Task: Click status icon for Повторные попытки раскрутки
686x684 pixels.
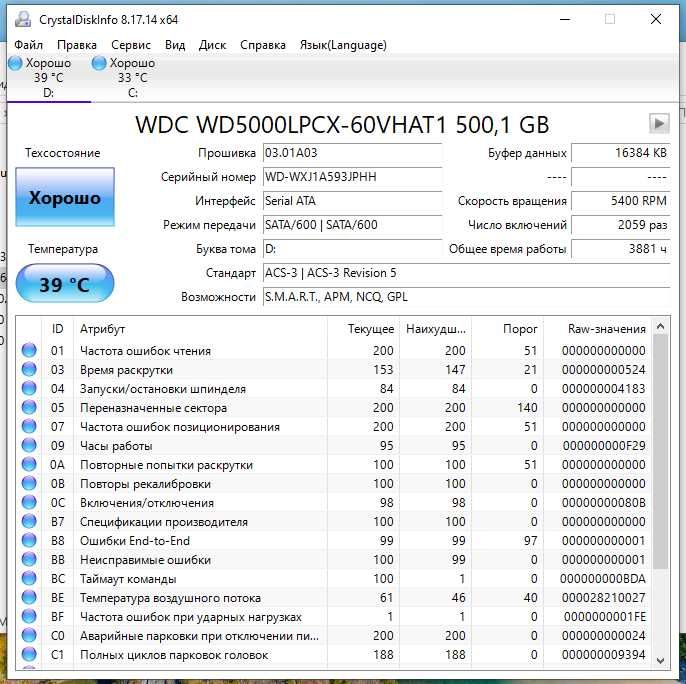Action: pos(29,464)
